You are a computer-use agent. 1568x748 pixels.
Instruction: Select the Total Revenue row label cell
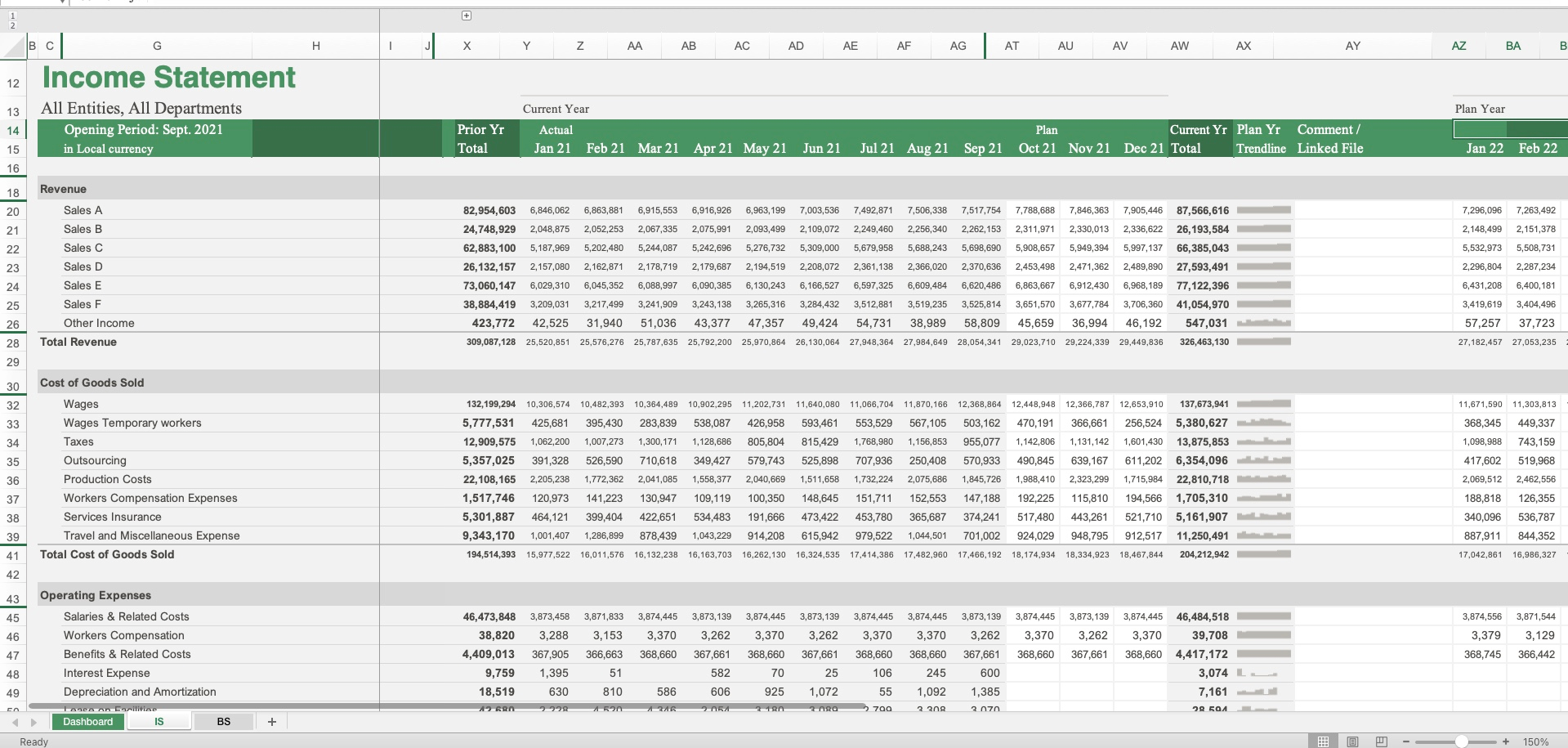tap(79, 342)
